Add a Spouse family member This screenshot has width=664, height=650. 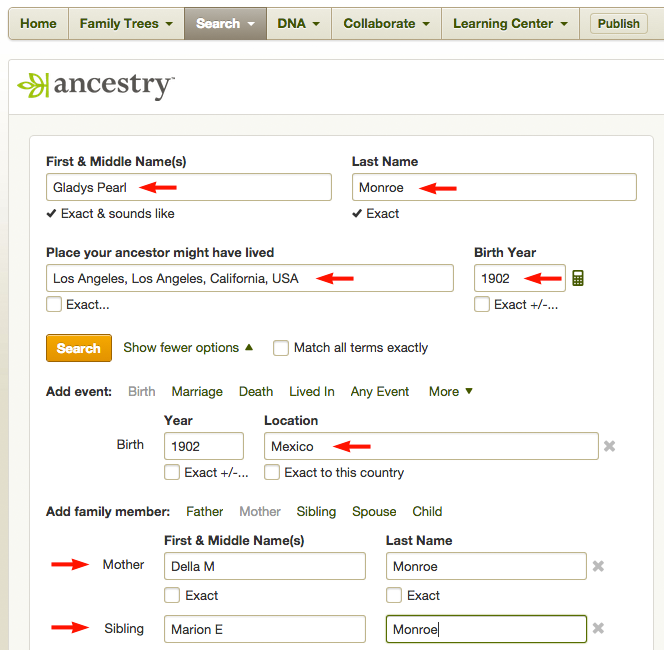click(x=374, y=511)
